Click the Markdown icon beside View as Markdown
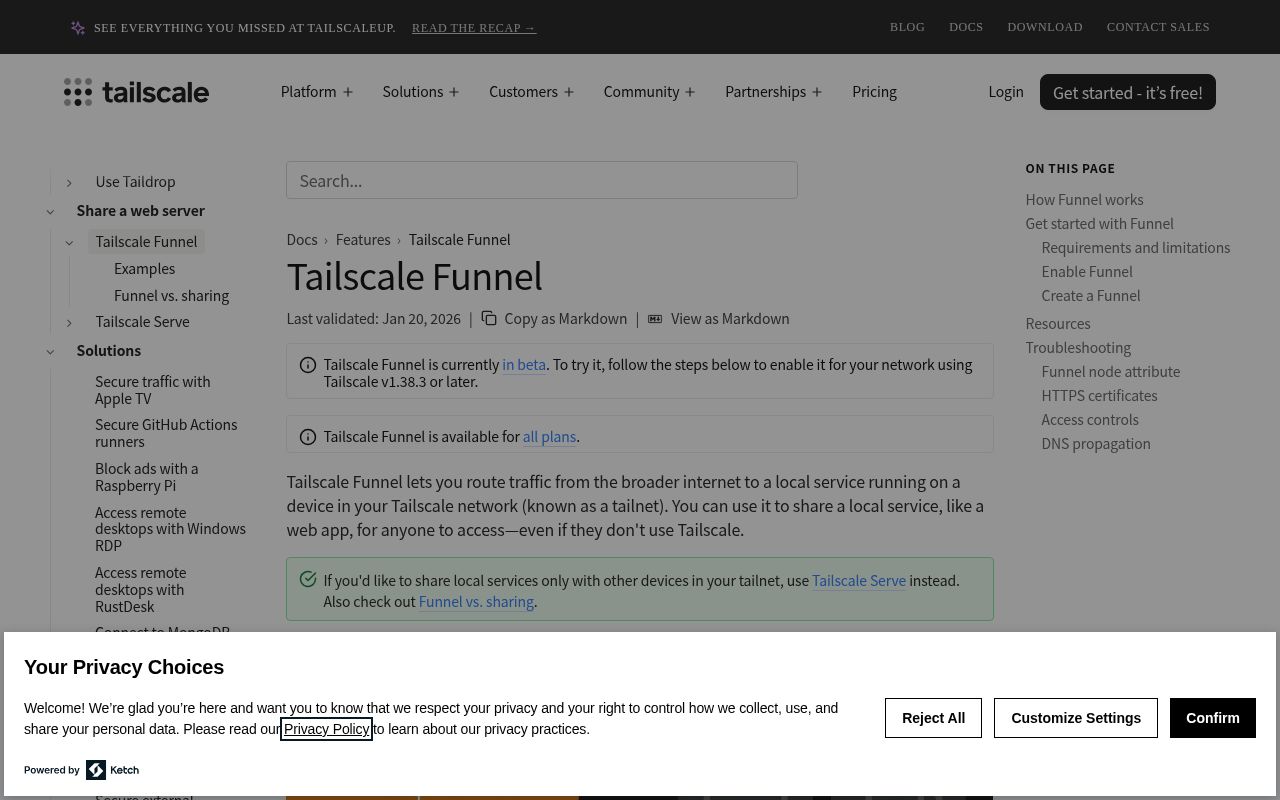The height and width of the screenshot is (800, 1280). [655, 318]
